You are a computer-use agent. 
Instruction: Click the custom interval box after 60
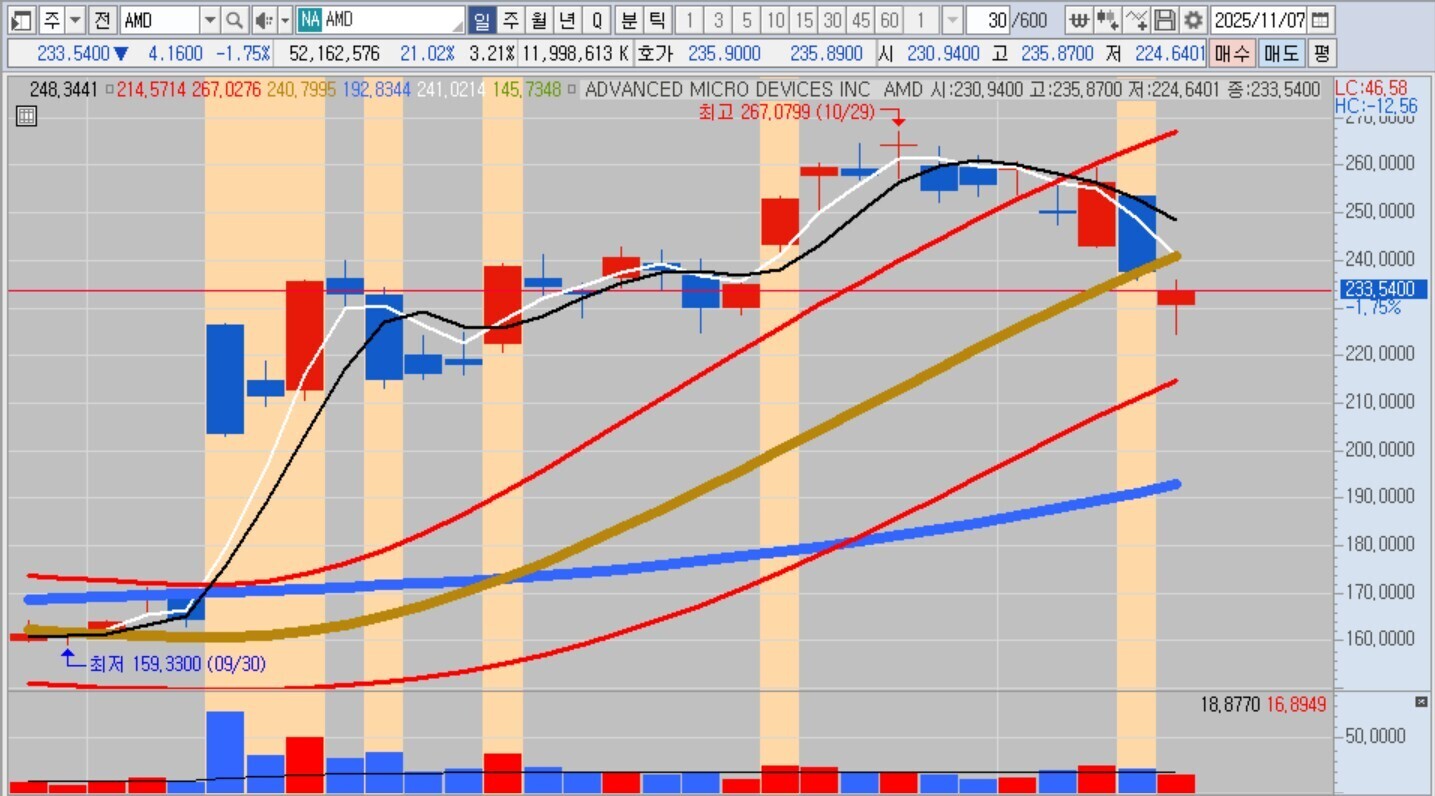click(x=922, y=19)
